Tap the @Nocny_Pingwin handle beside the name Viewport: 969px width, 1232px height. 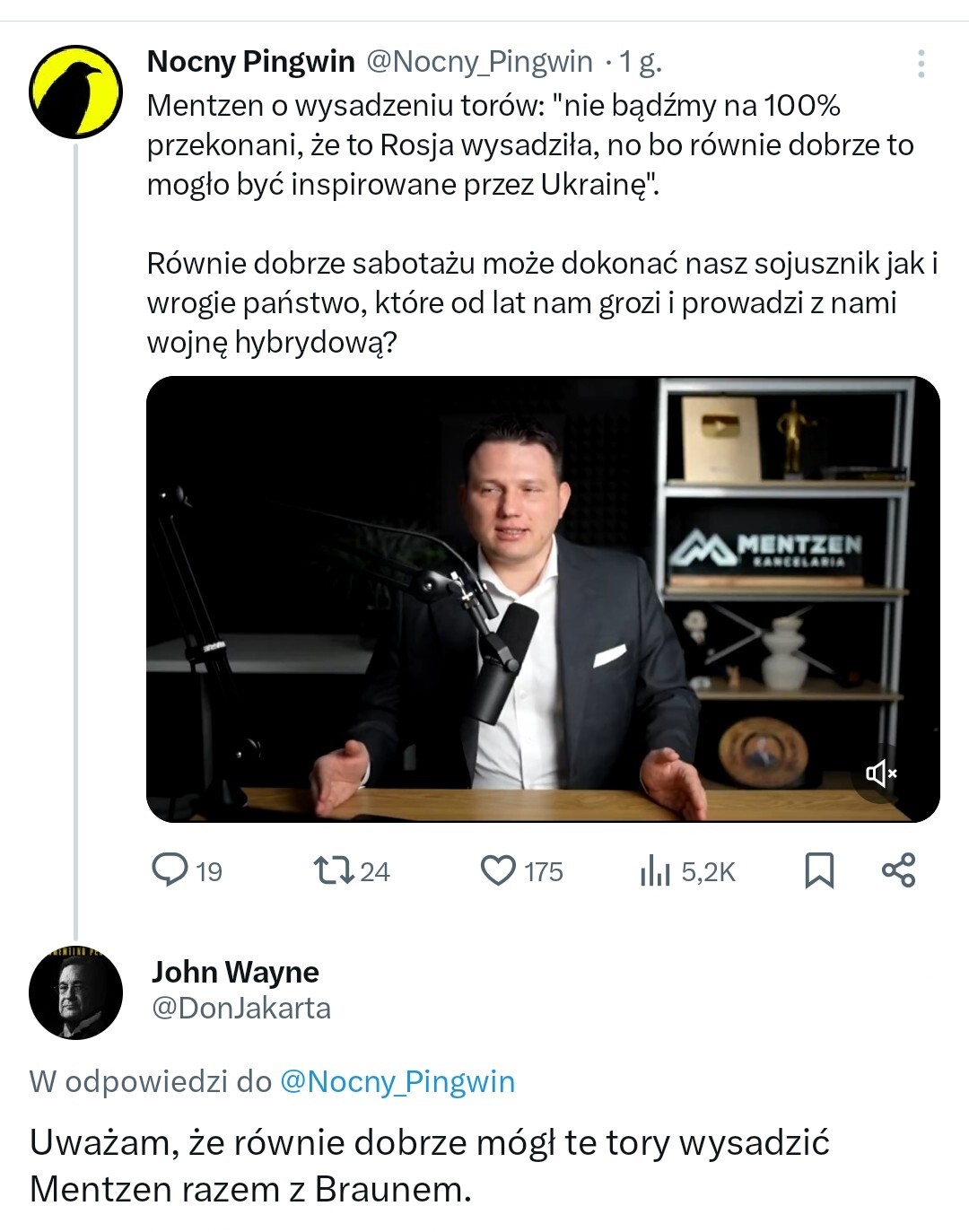[x=479, y=62]
